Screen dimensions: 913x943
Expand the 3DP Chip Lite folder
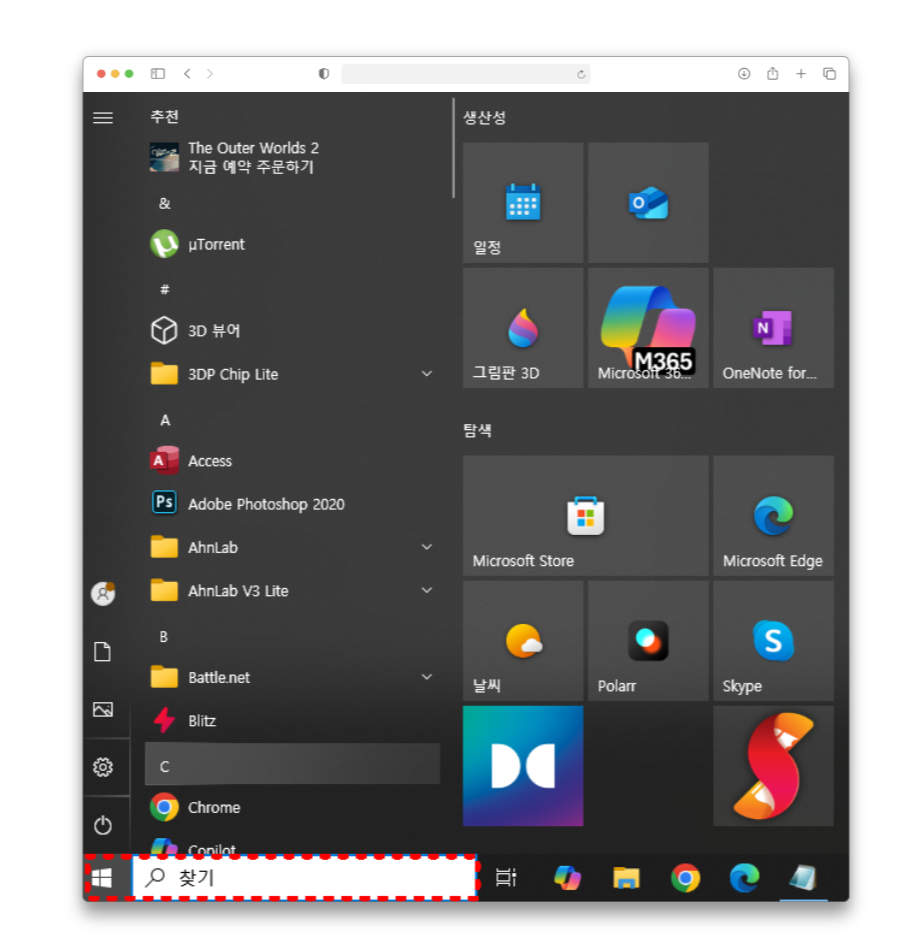[426, 373]
